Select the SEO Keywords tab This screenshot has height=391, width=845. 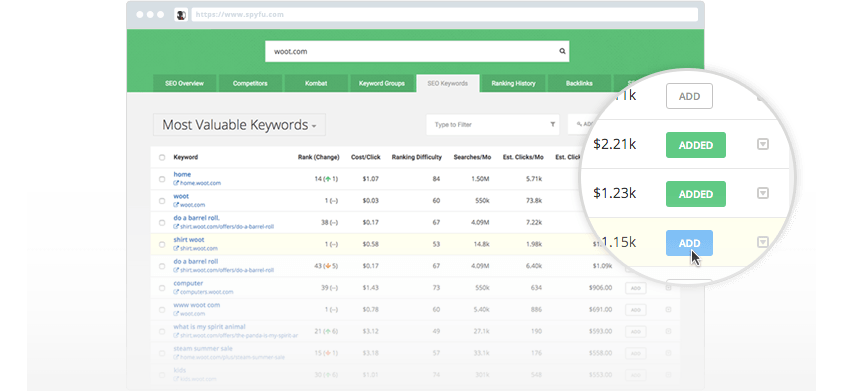click(447, 83)
